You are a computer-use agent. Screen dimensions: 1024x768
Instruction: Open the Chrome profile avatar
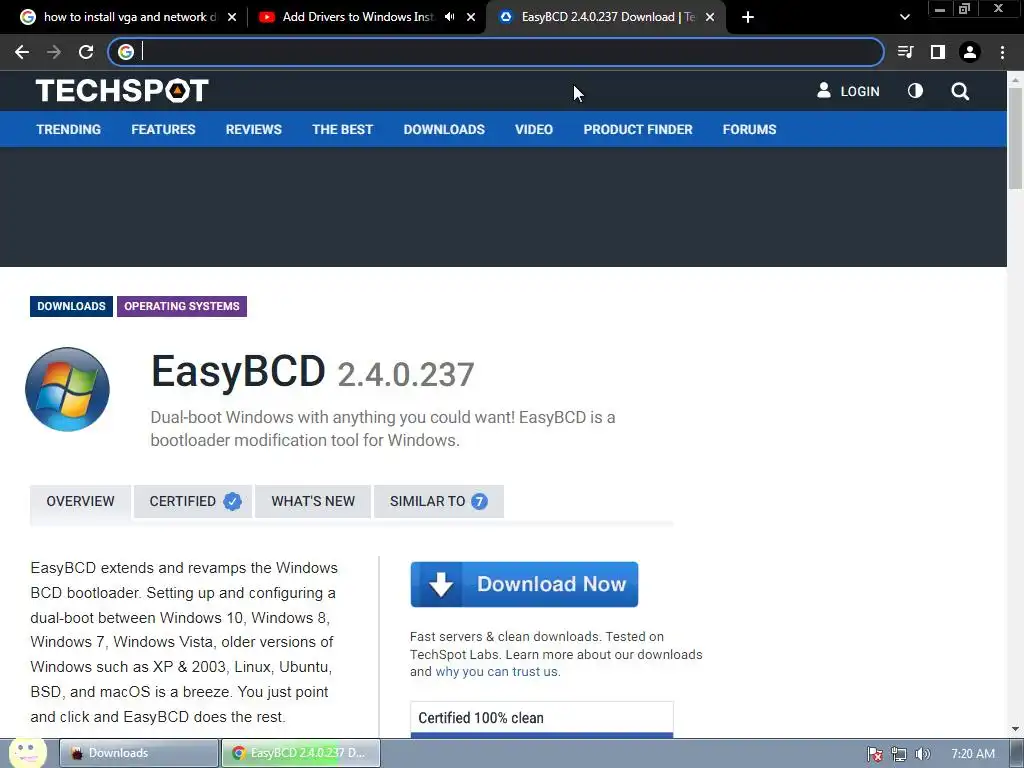[x=970, y=52]
